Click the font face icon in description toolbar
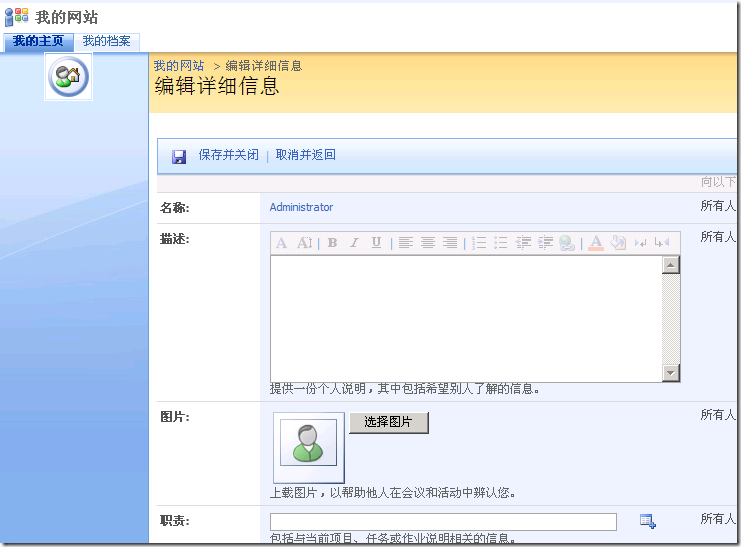This screenshot has height=547, width=741. coord(281,243)
